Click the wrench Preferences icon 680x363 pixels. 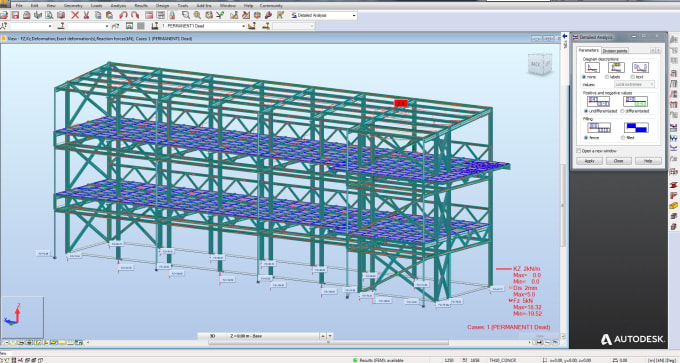(268, 15)
